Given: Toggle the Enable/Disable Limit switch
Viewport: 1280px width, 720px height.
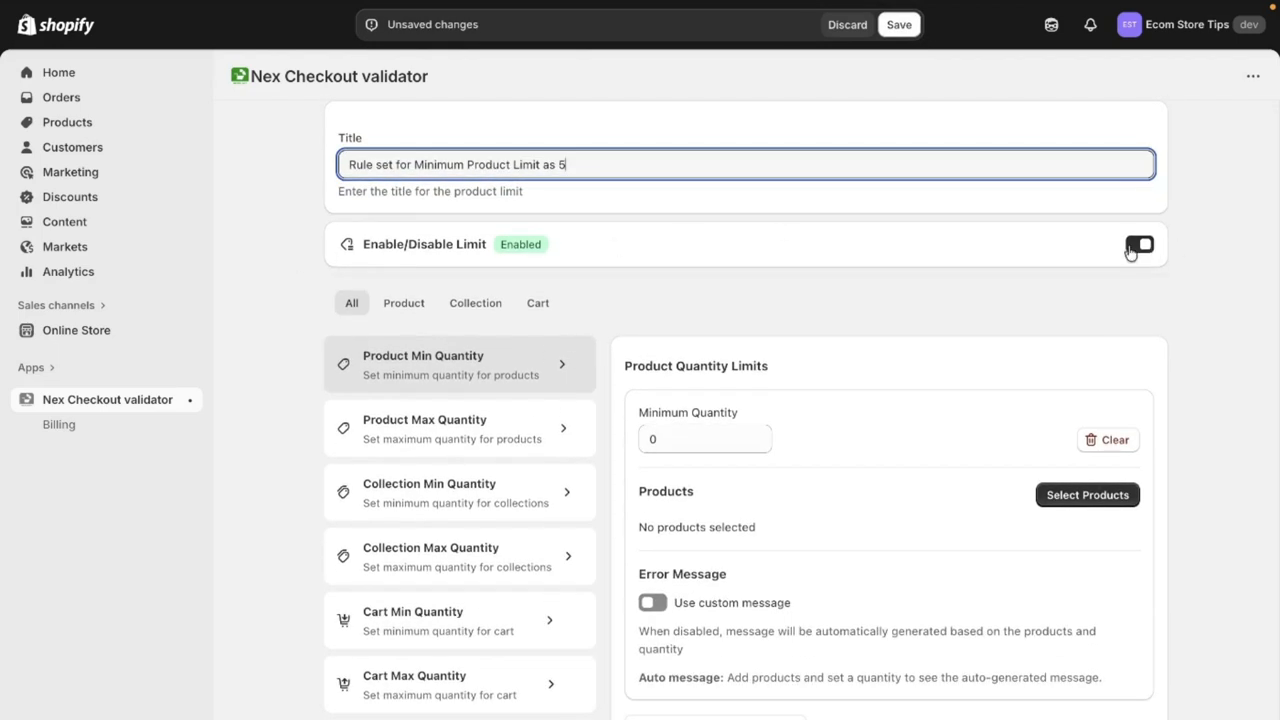Looking at the screenshot, I should [x=1140, y=245].
